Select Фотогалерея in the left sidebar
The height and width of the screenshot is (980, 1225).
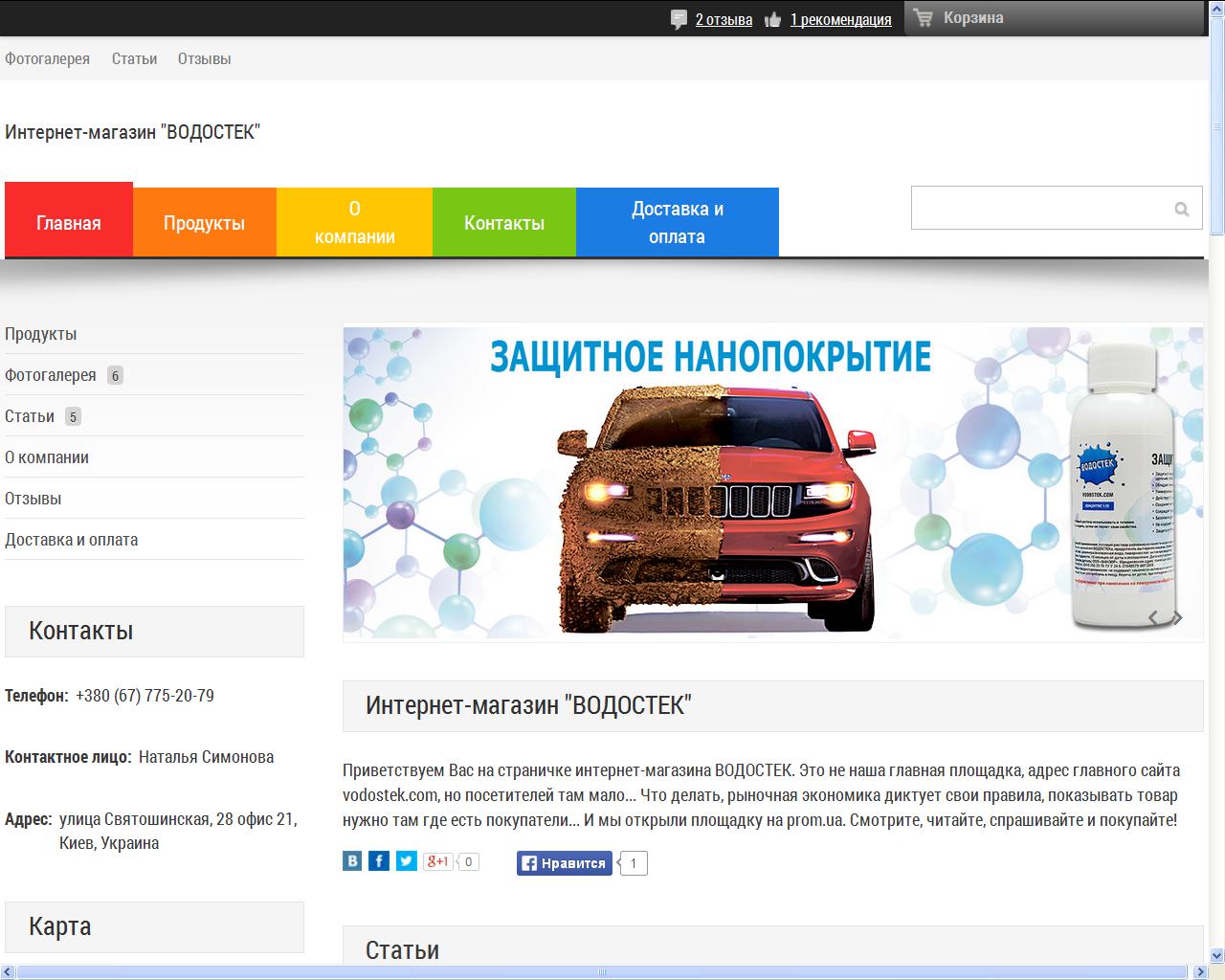tap(51, 375)
